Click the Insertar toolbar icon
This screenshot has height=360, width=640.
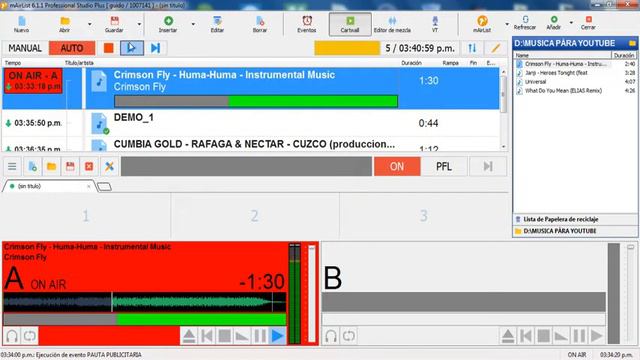tap(168, 24)
